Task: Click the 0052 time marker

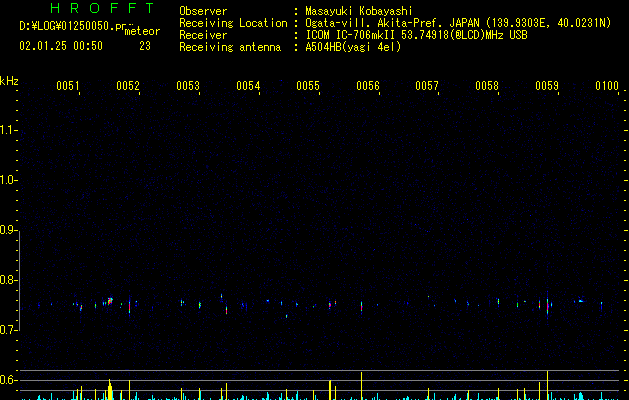Action: [x=128, y=86]
